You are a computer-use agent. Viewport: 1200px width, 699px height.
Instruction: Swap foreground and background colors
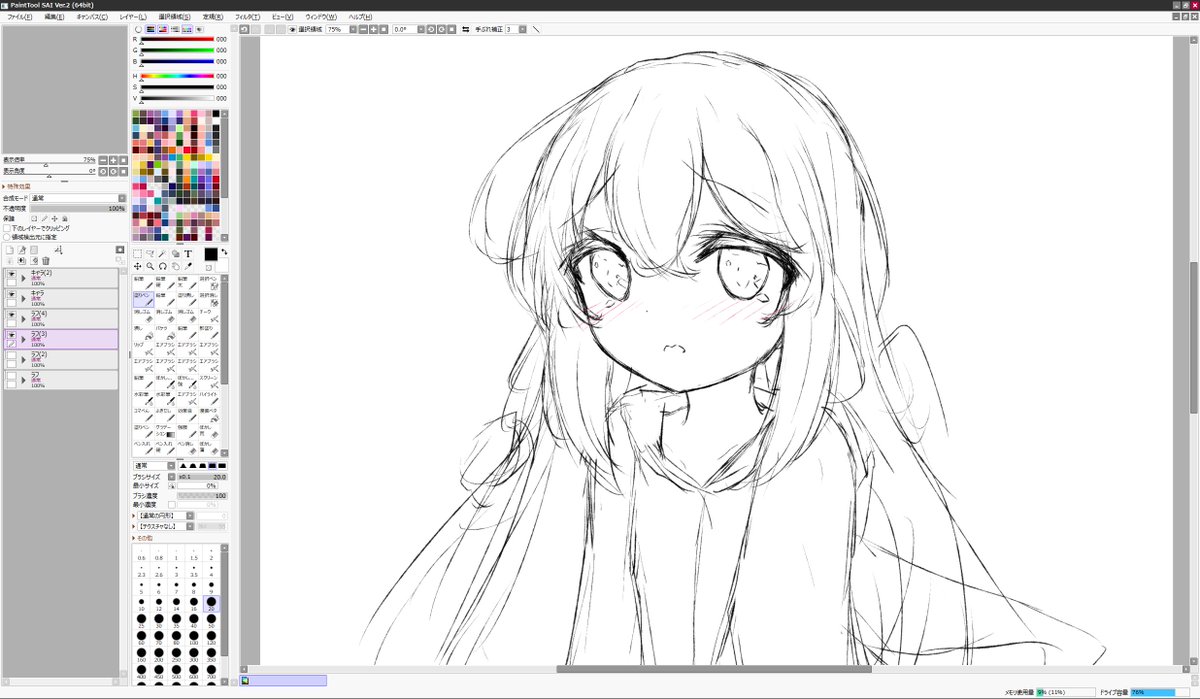(224, 252)
